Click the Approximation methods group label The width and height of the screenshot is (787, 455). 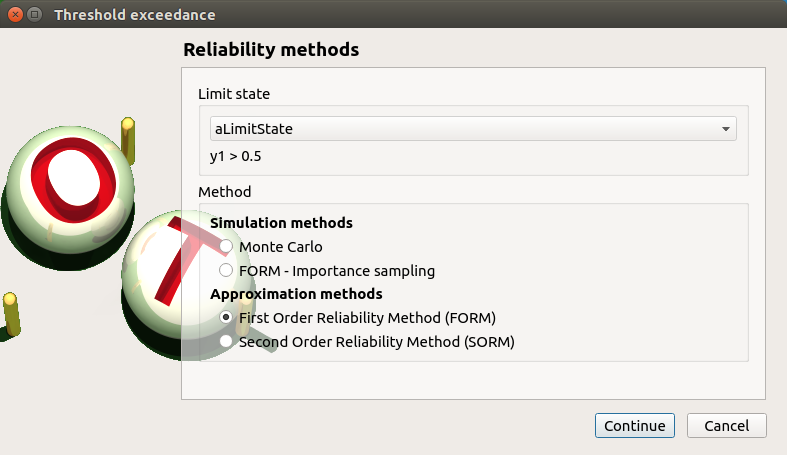coord(296,294)
